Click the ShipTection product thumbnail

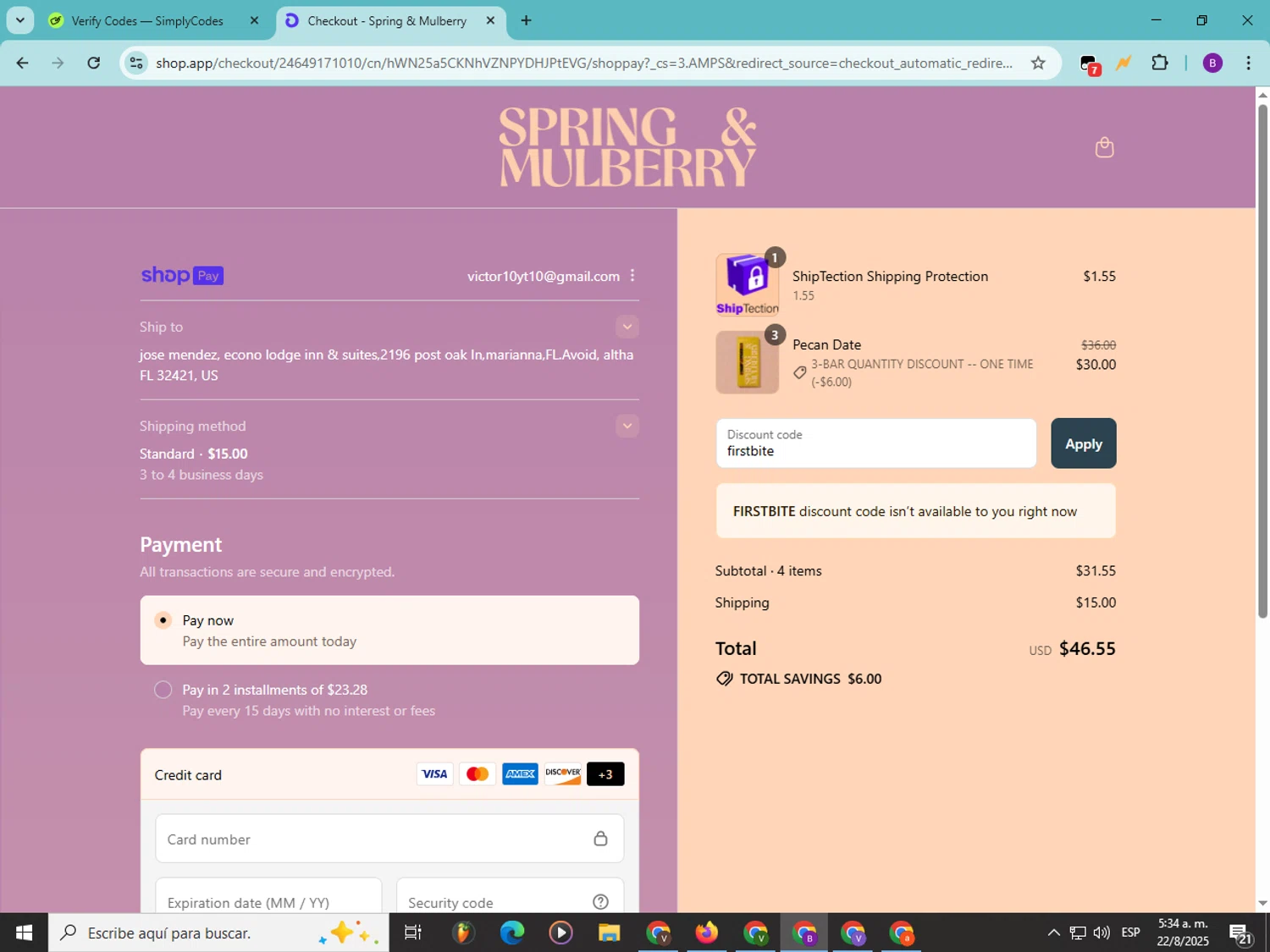coord(747,285)
